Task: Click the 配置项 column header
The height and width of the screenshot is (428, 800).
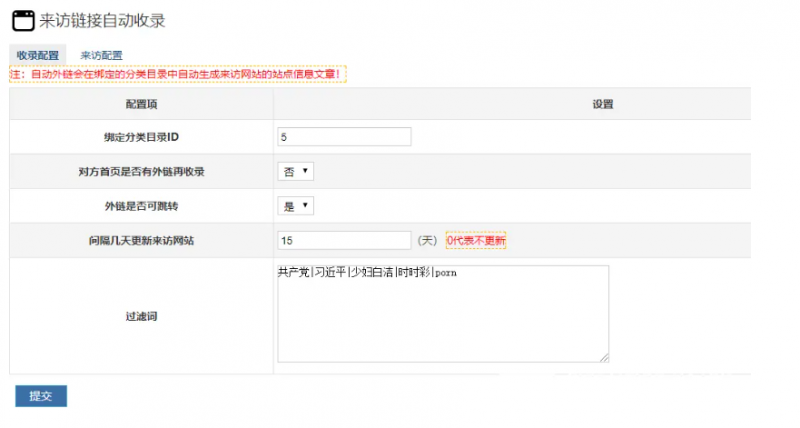Action: coord(141,104)
